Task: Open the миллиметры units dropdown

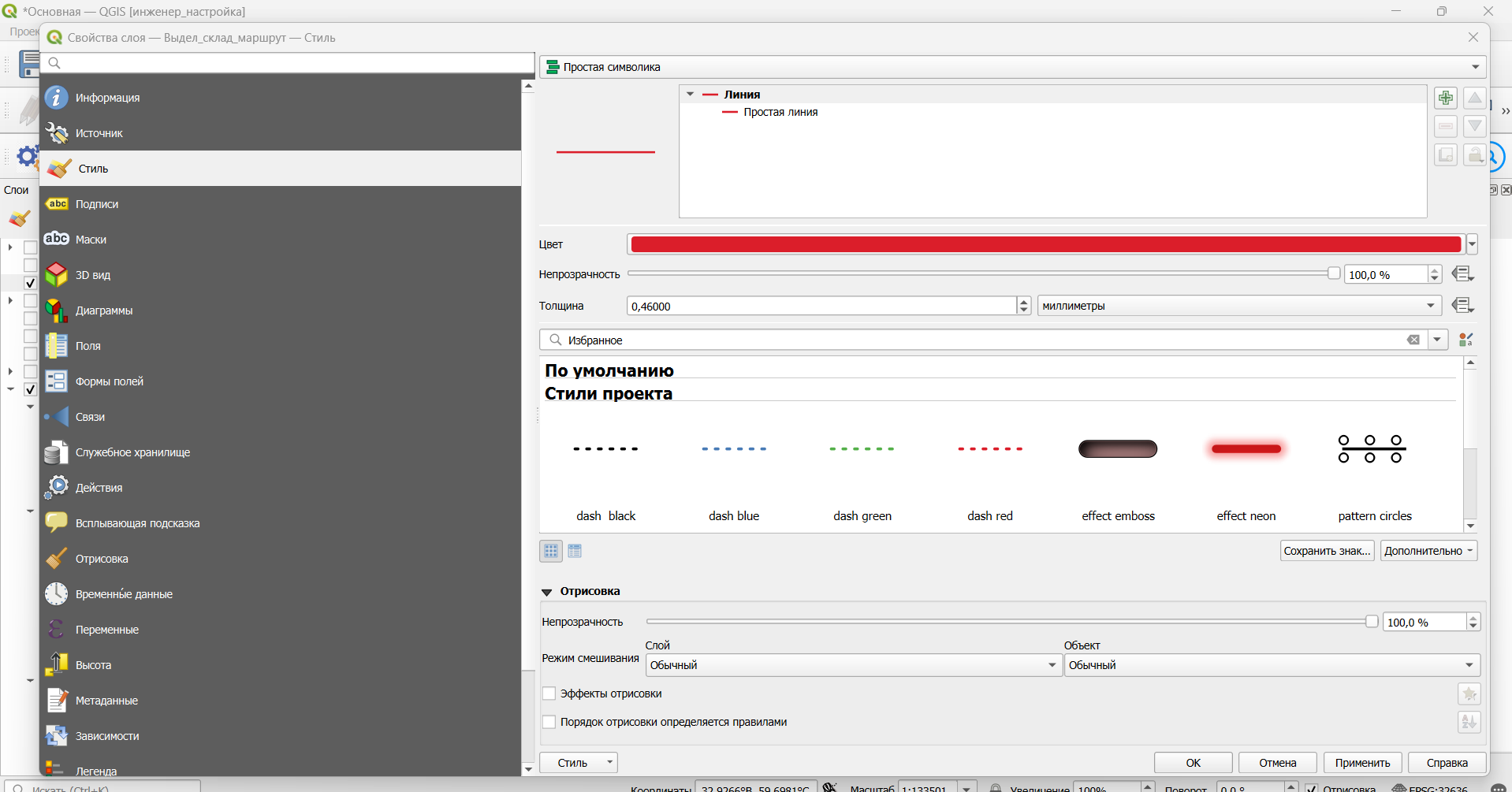Action: [x=1239, y=306]
